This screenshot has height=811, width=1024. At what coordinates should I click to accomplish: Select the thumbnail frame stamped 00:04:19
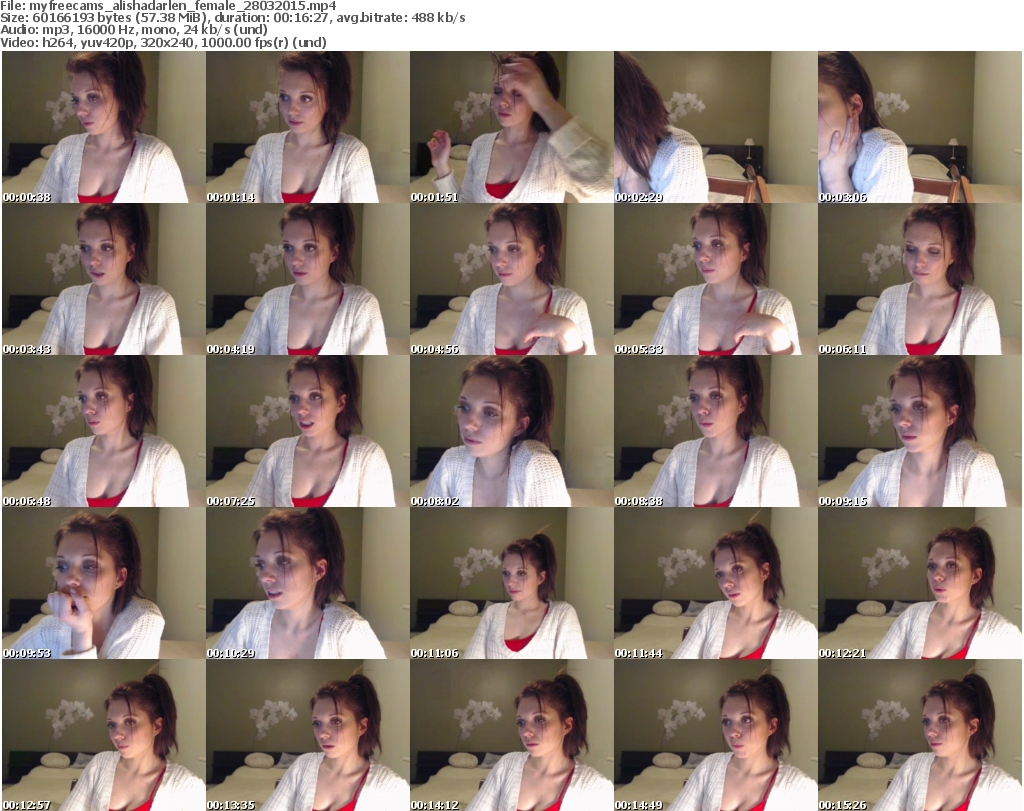click(308, 279)
